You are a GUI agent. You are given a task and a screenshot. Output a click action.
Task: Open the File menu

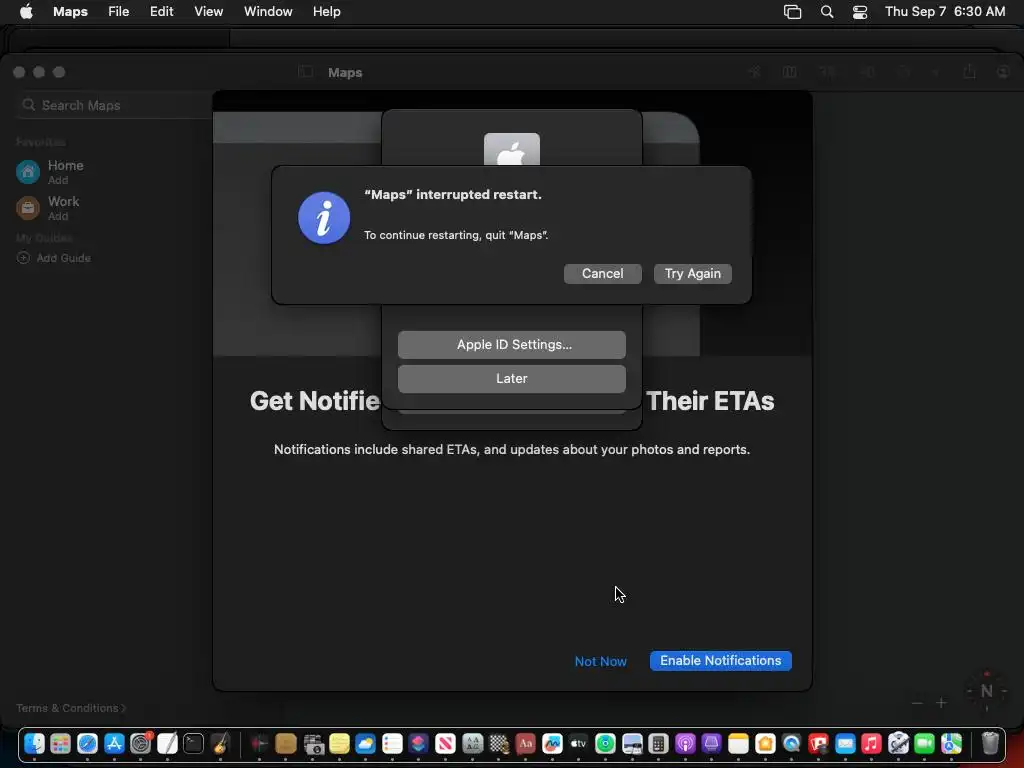118,11
